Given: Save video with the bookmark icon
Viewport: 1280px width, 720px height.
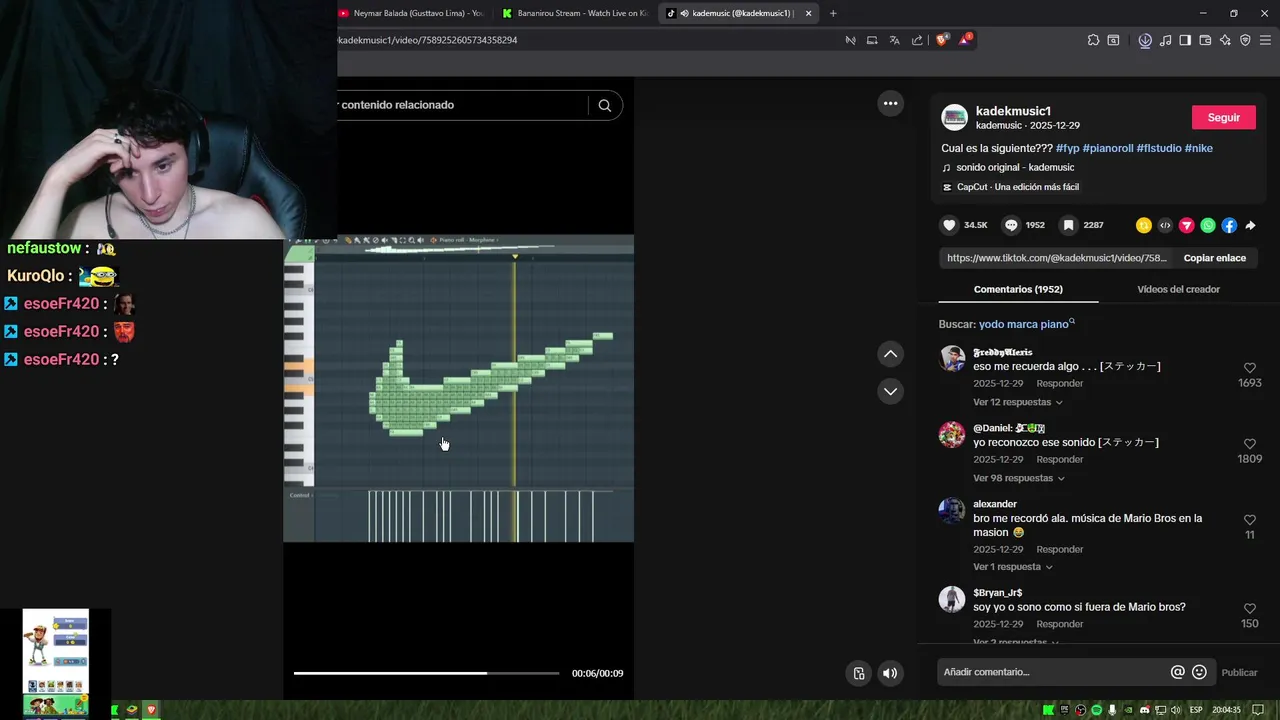Looking at the screenshot, I should point(1069,225).
